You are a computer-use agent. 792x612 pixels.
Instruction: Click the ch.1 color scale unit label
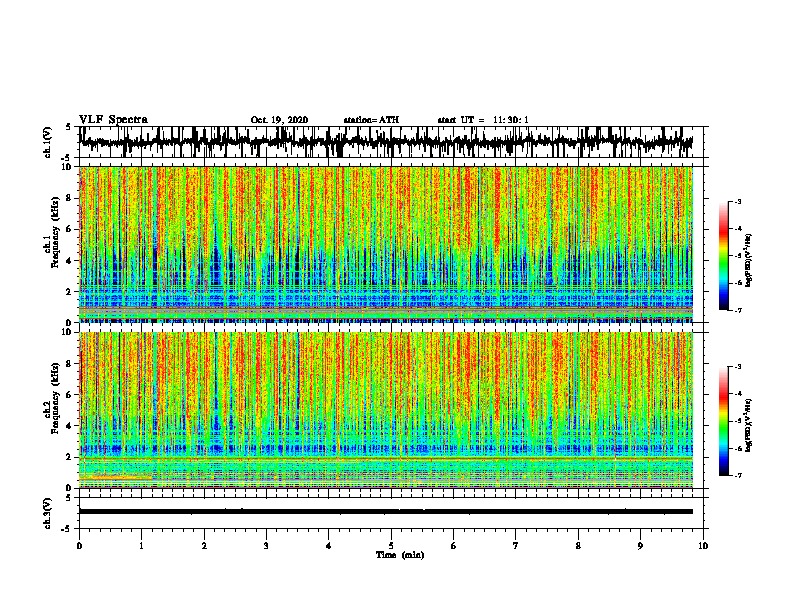[x=749, y=261]
